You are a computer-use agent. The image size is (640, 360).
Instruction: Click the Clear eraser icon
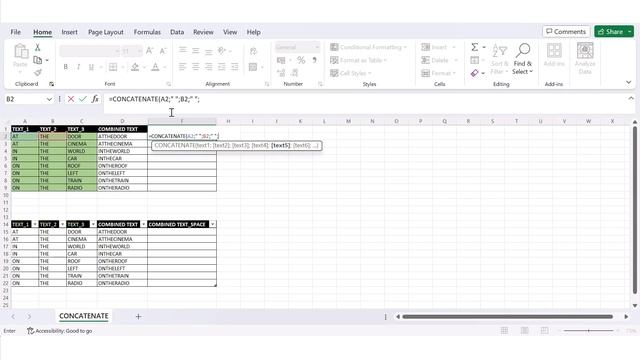[474, 73]
